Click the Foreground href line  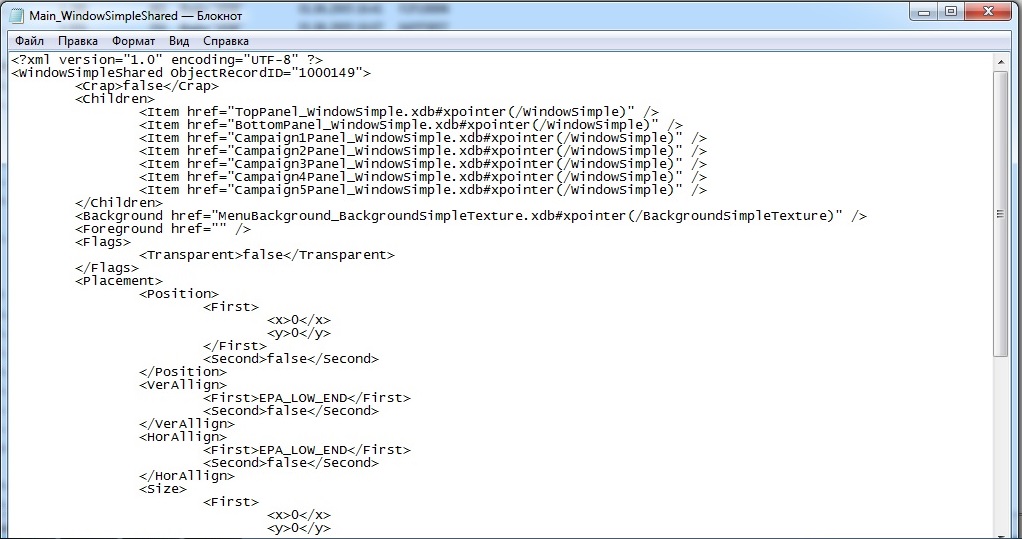pos(163,229)
